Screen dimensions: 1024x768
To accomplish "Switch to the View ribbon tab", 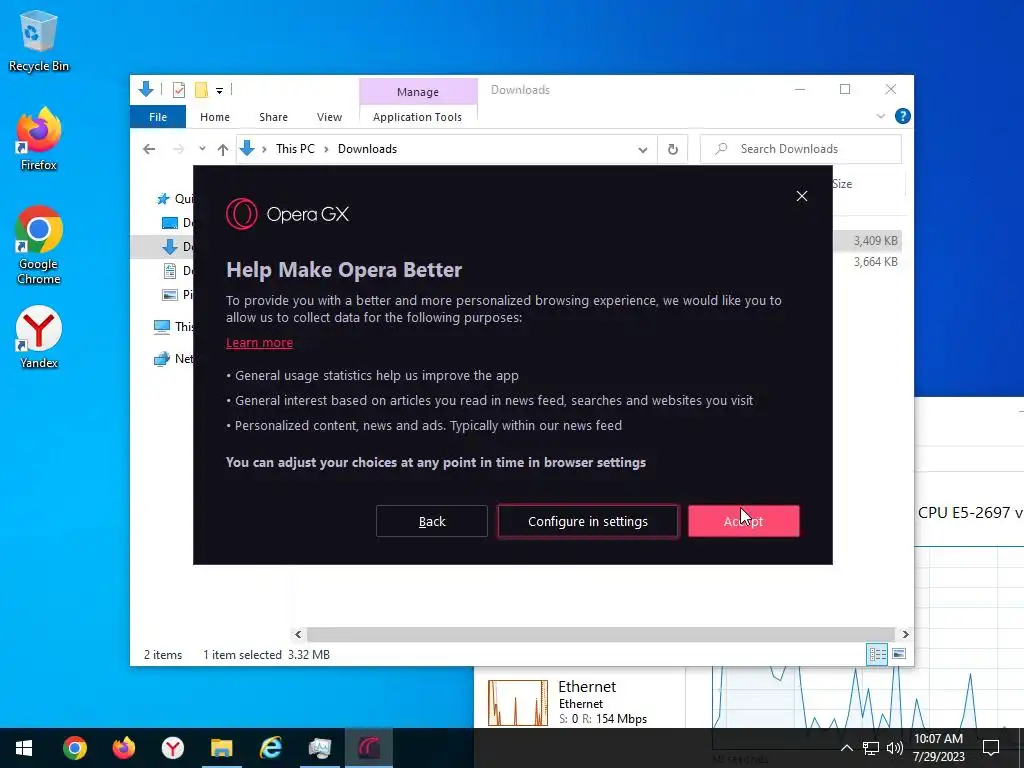I will point(329,117).
